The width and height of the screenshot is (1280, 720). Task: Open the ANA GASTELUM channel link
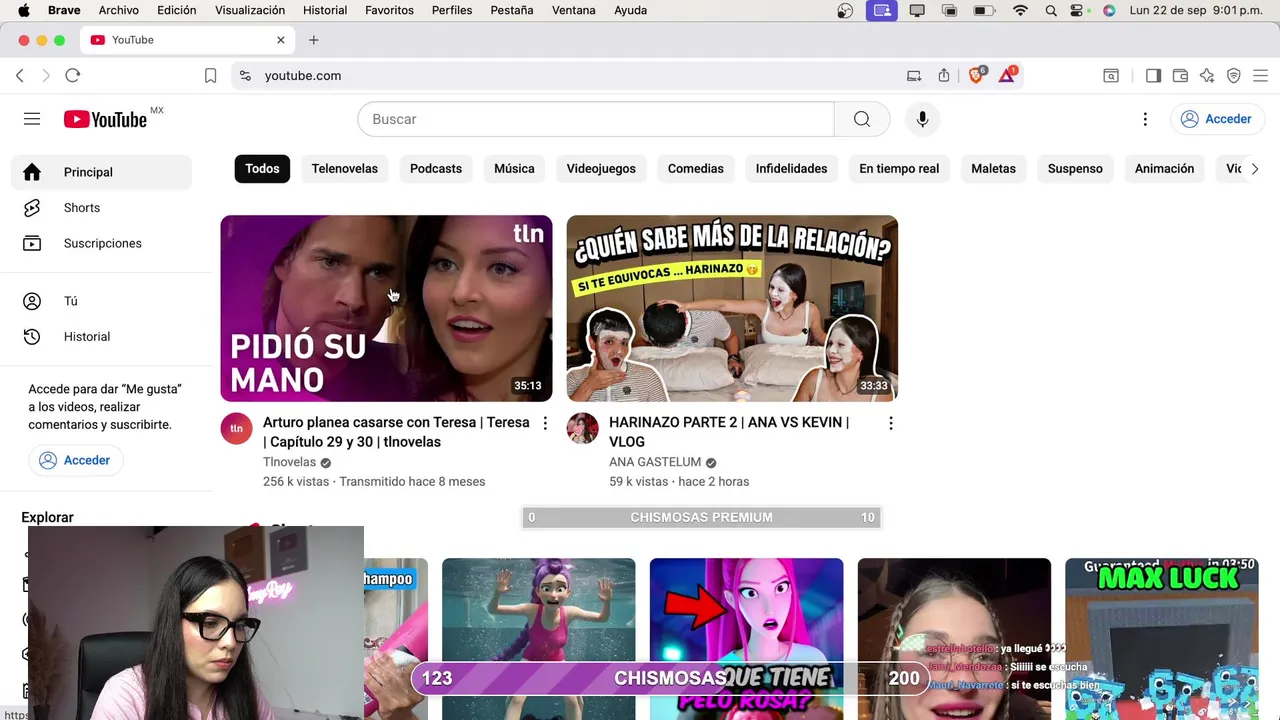coord(655,462)
